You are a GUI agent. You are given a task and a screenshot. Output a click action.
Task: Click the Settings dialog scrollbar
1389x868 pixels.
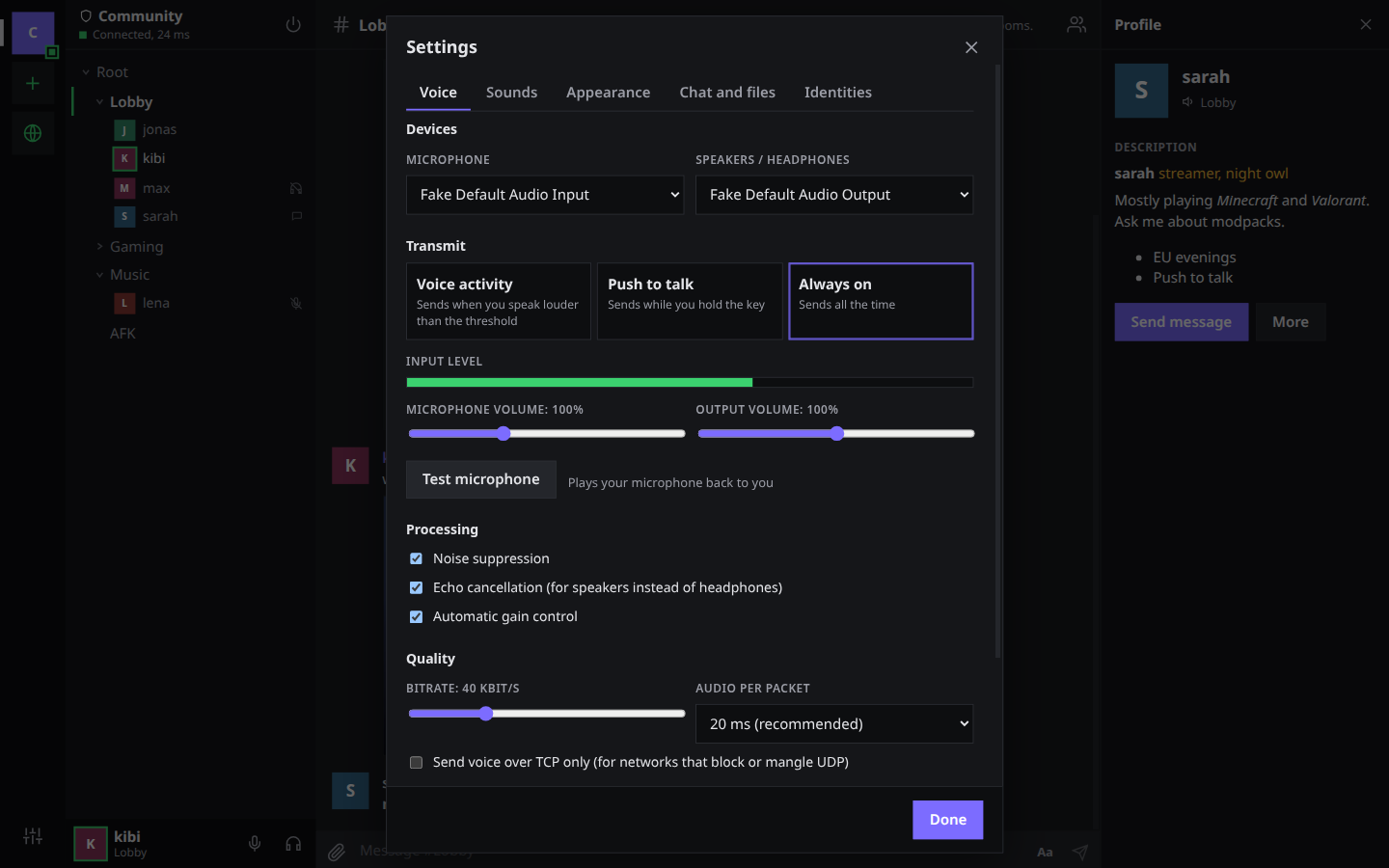(x=997, y=362)
